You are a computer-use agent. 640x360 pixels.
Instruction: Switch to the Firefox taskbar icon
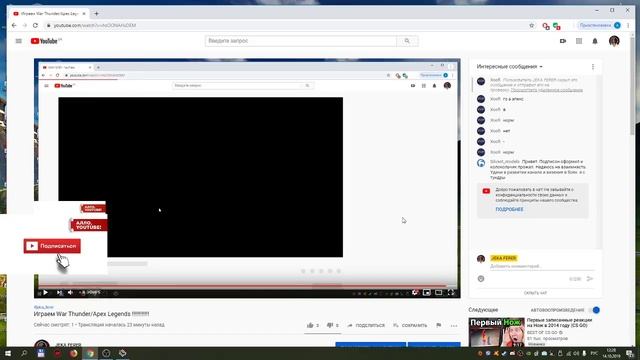(73, 353)
